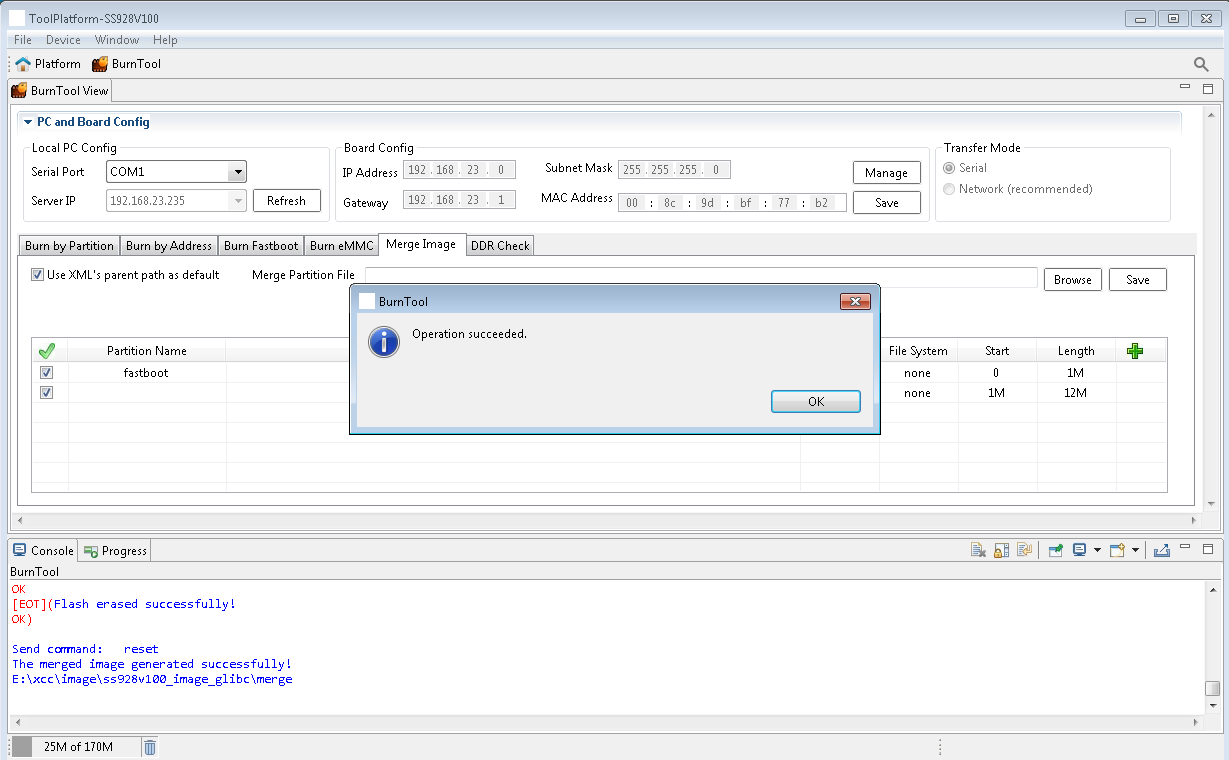This screenshot has height=760, width=1229.
Task: Click the search magnifier icon
Action: (1201, 64)
